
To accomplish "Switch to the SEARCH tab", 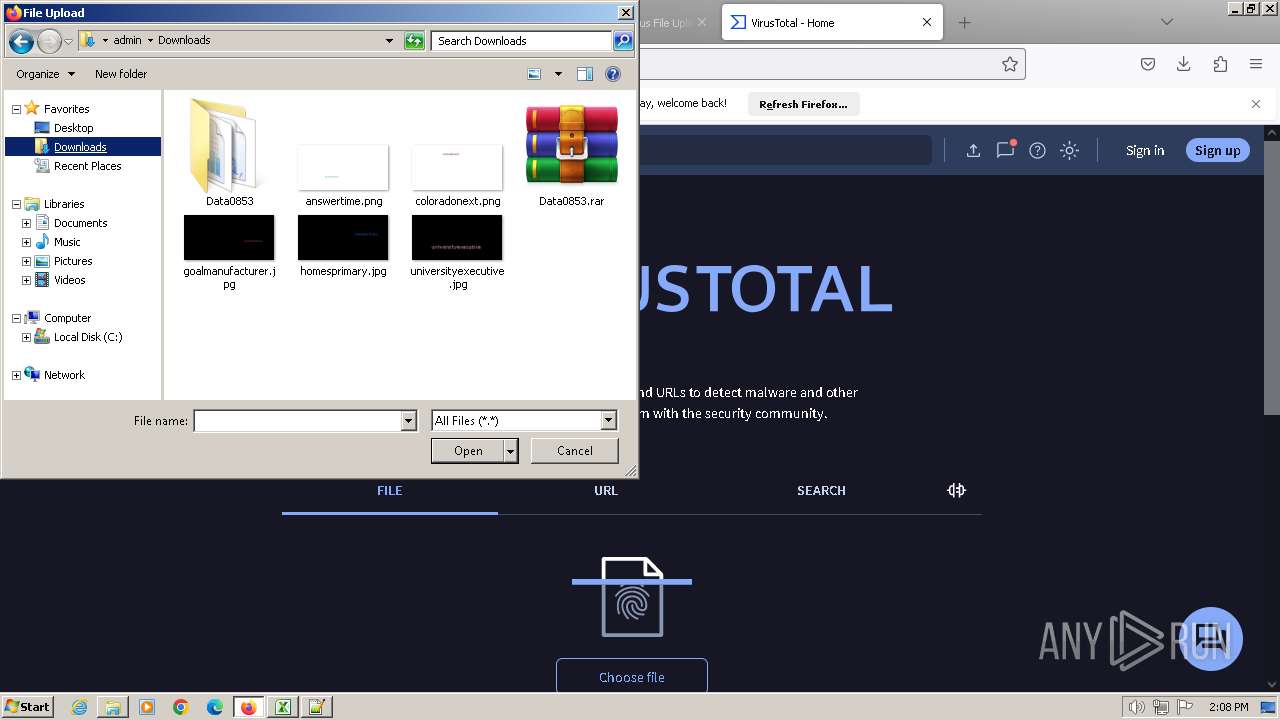I will [821, 490].
